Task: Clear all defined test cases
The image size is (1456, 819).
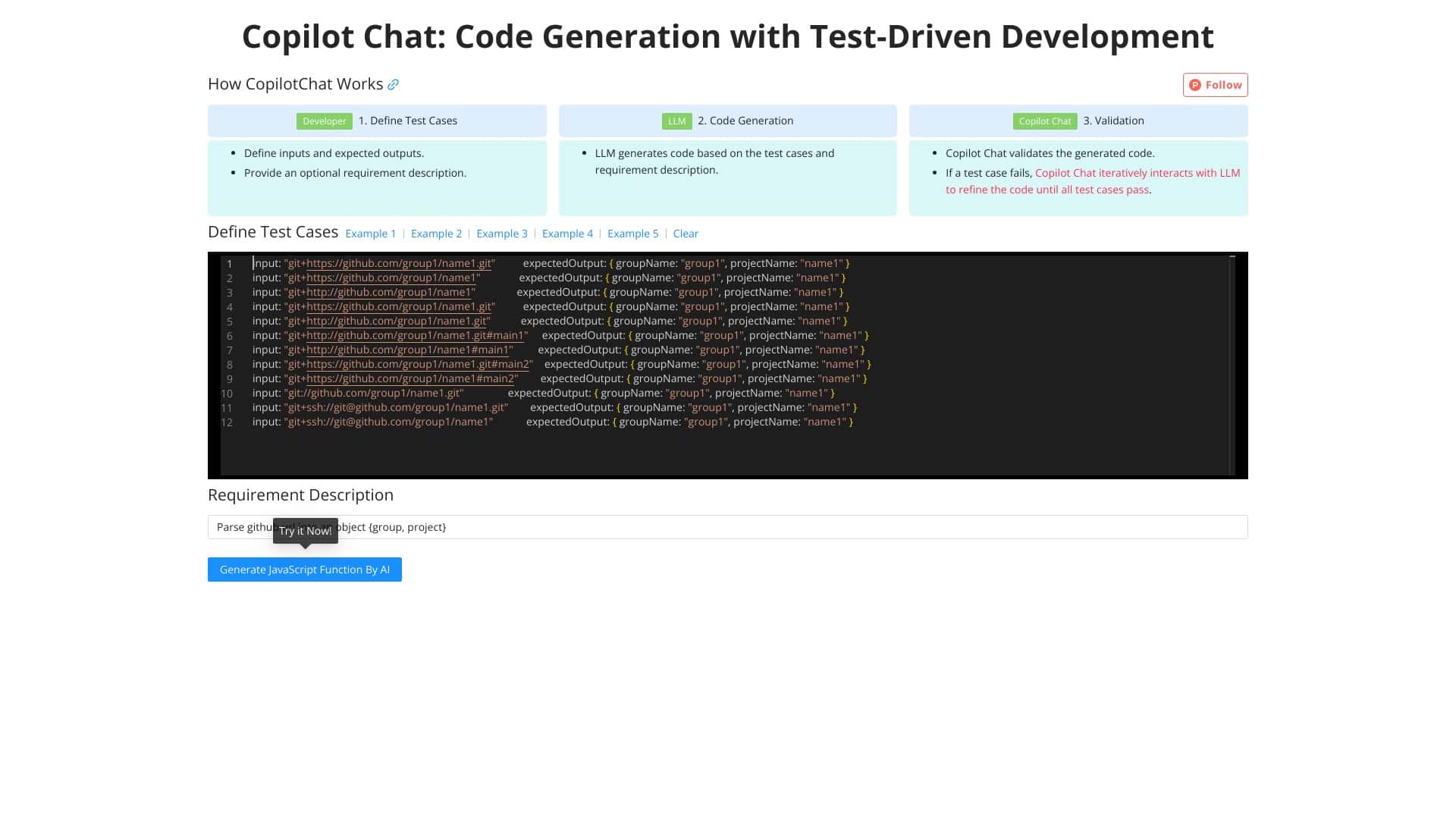Action: tap(685, 234)
